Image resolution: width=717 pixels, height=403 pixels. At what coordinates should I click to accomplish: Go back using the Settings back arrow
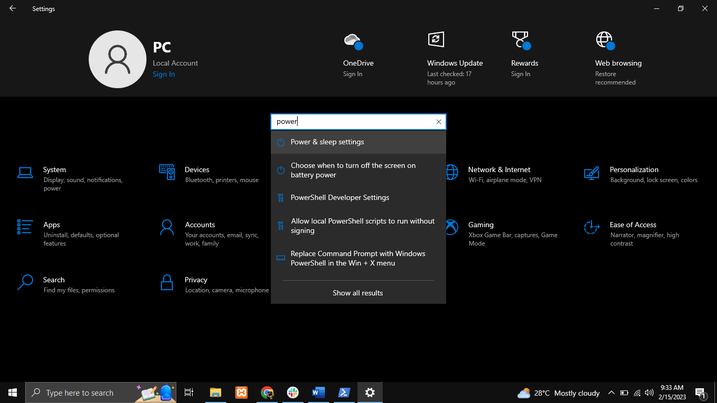point(12,8)
